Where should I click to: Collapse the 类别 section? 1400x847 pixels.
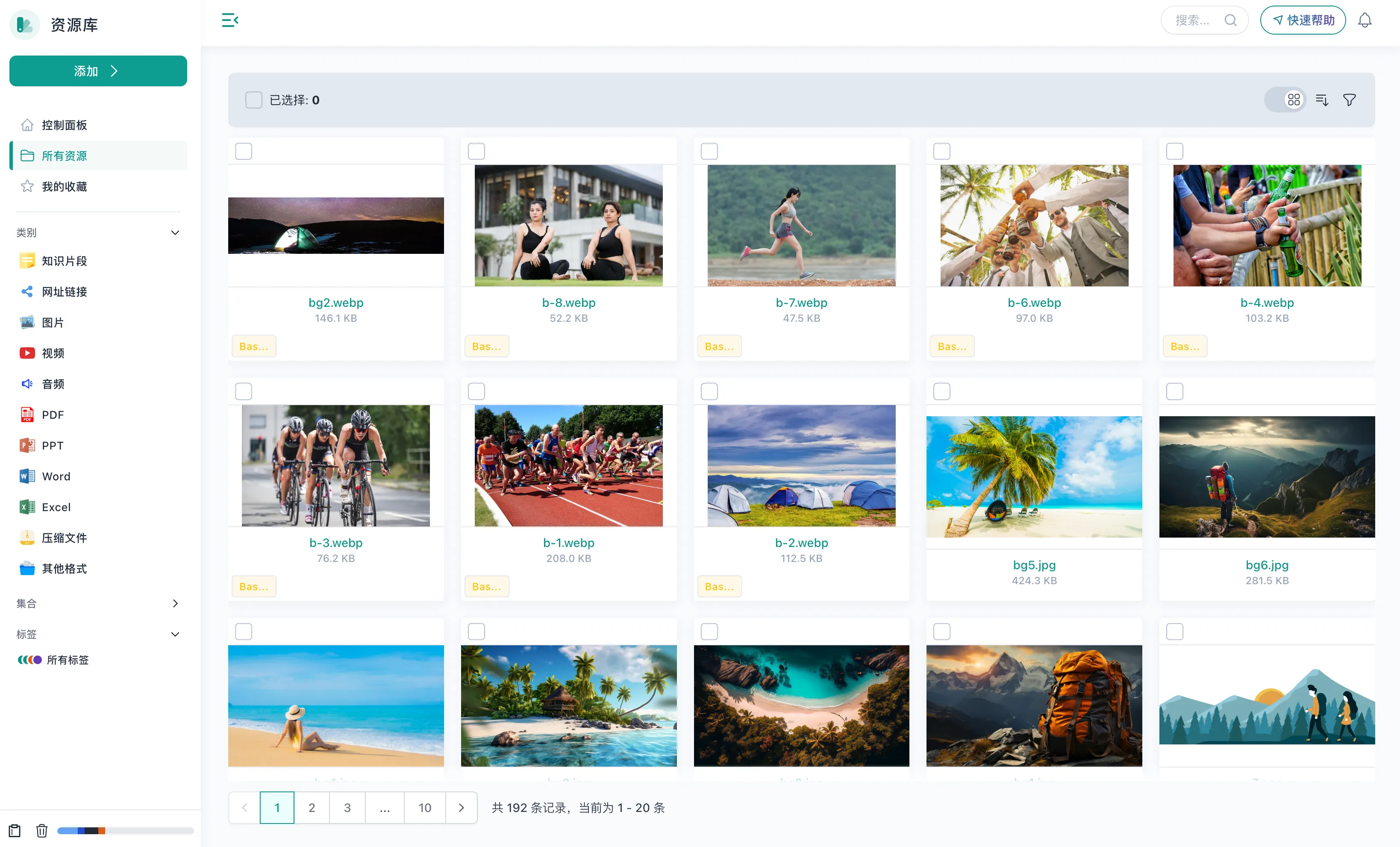175,233
